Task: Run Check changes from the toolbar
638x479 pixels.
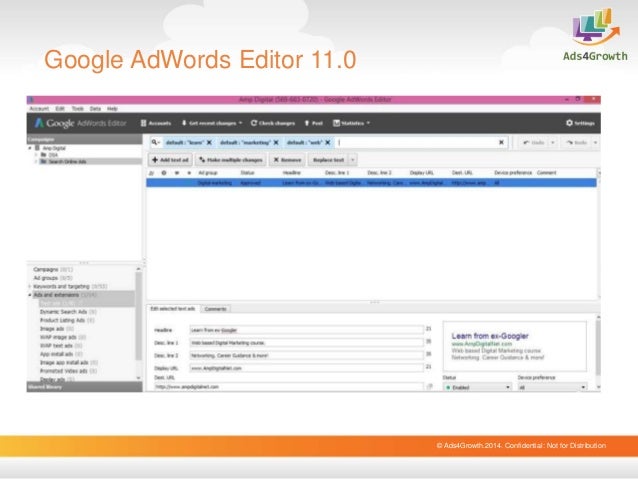Action: tap(273, 123)
